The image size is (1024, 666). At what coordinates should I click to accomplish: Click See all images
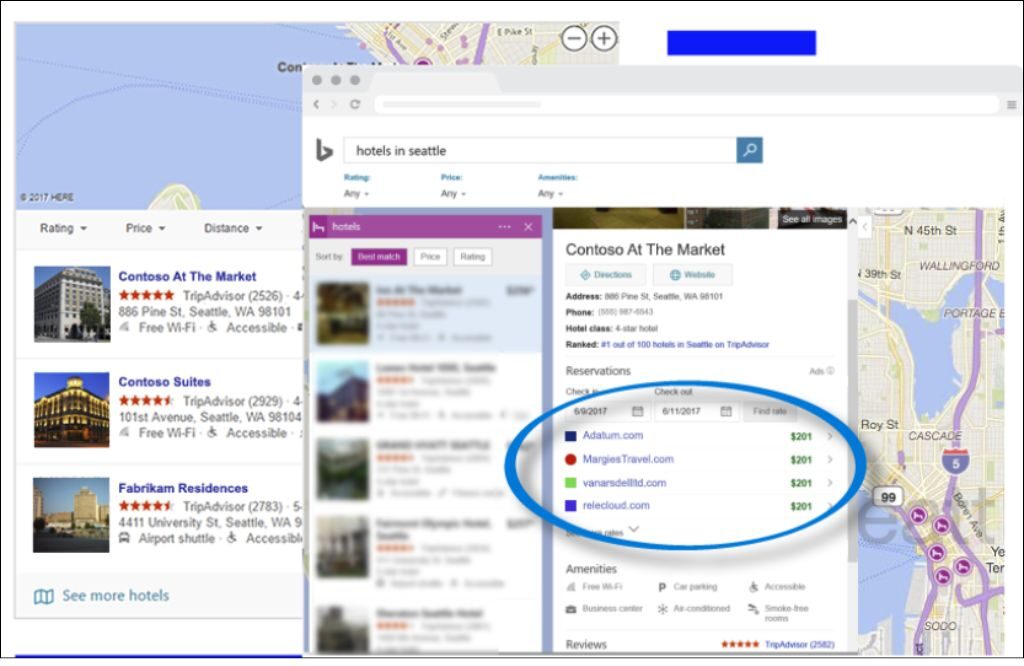point(812,219)
